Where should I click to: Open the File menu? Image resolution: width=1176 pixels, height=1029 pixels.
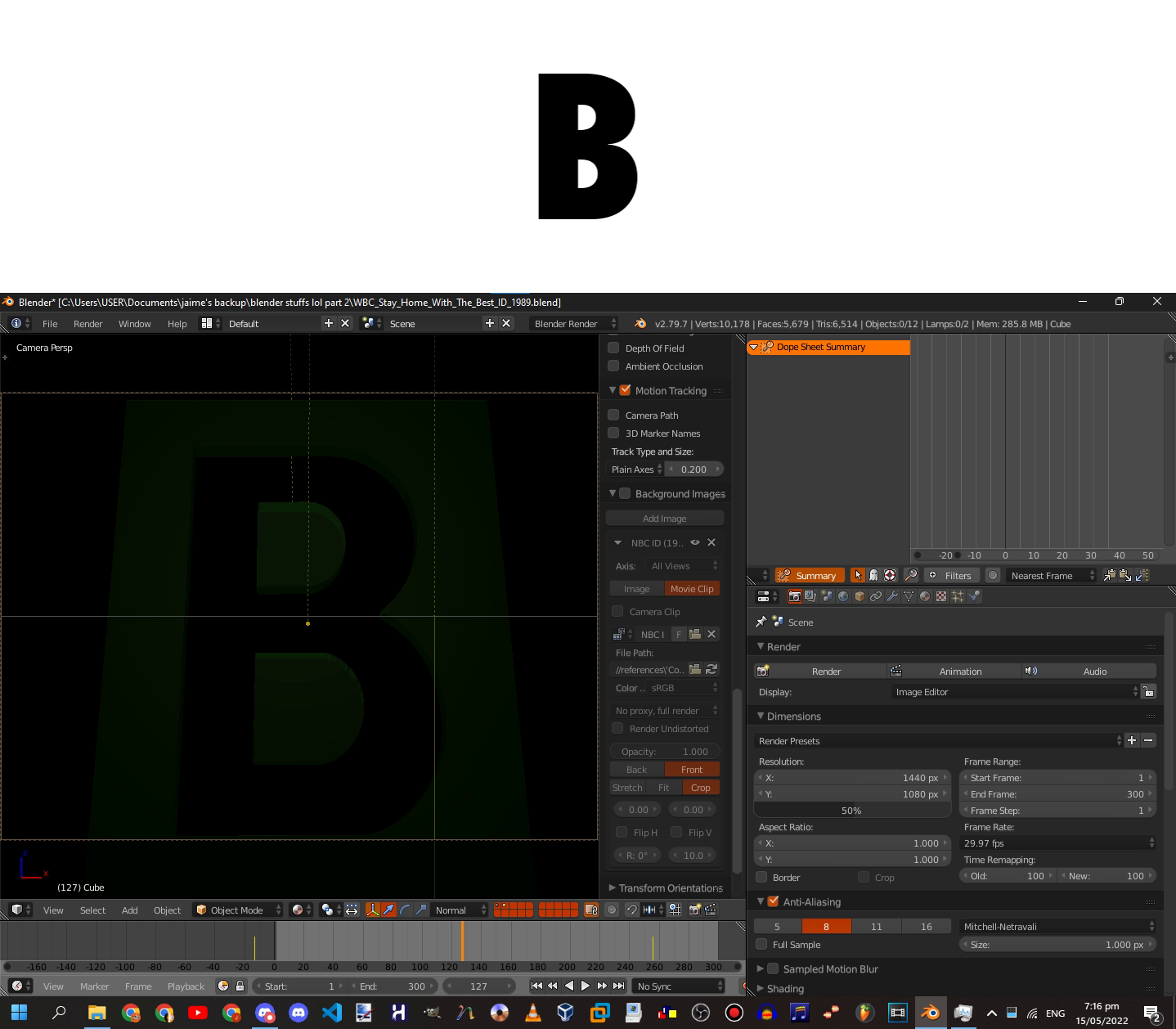click(50, 323)
